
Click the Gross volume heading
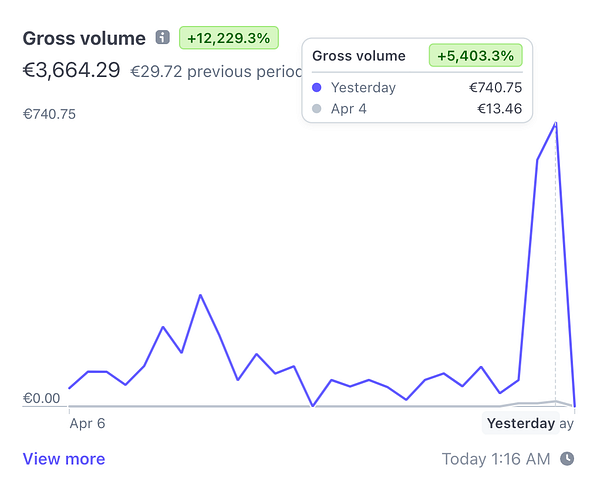(x=84, y=38)
